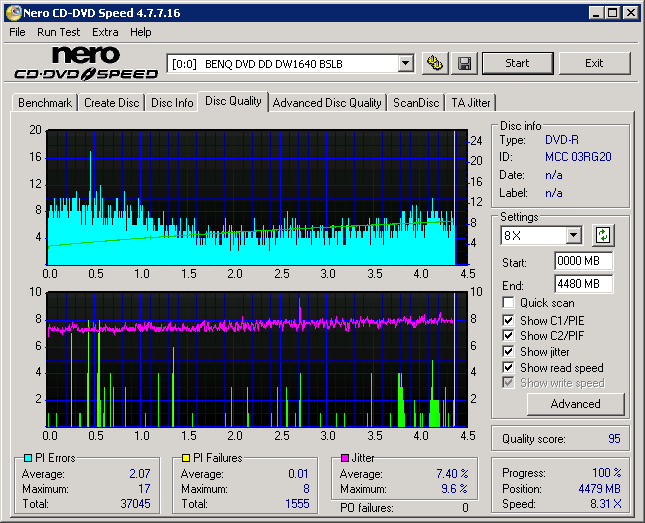Disable the Show read speed checkbox
This screenshot has width=645, height=523.
point(509,368)
